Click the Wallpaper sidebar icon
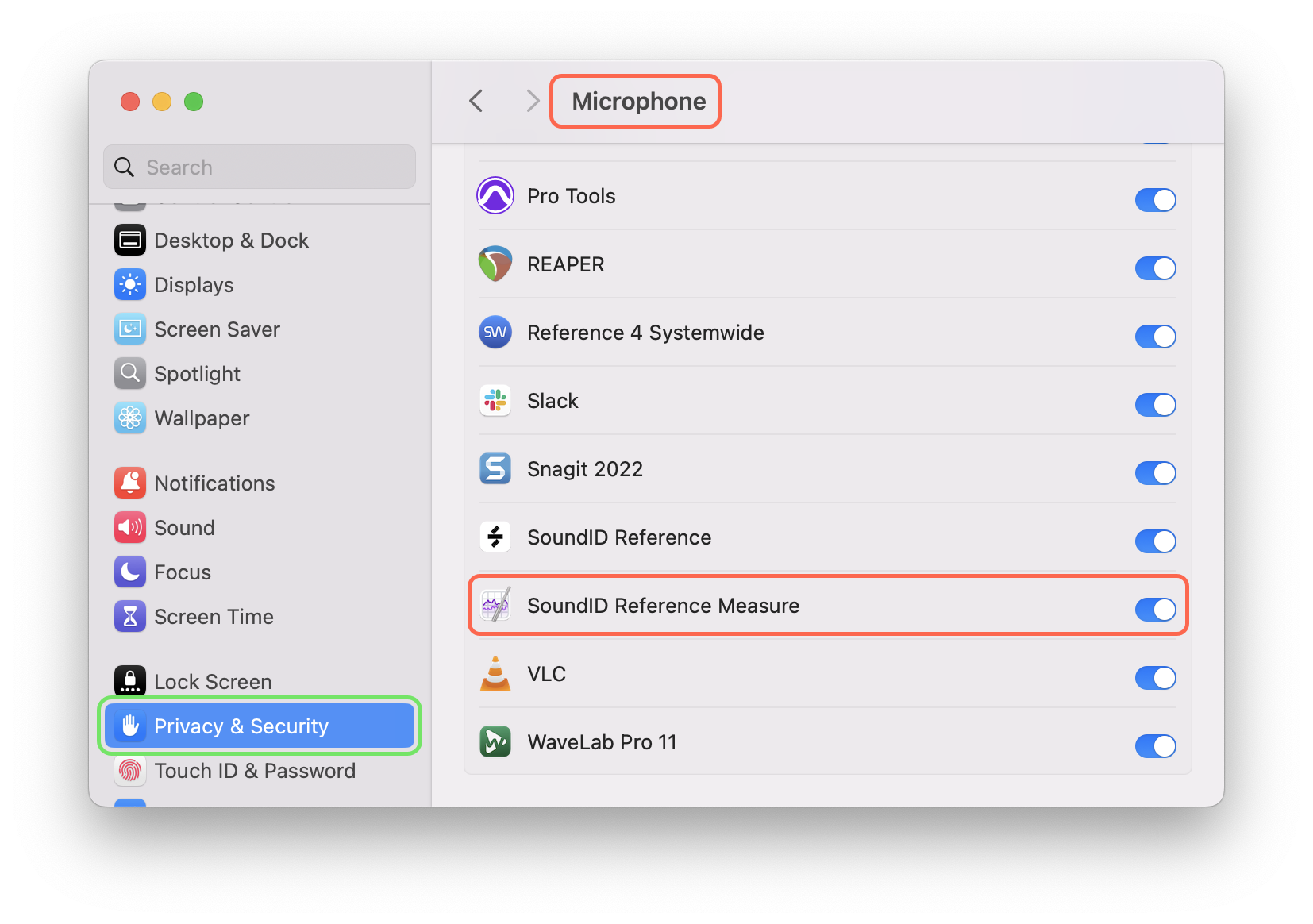 point(130,418)
